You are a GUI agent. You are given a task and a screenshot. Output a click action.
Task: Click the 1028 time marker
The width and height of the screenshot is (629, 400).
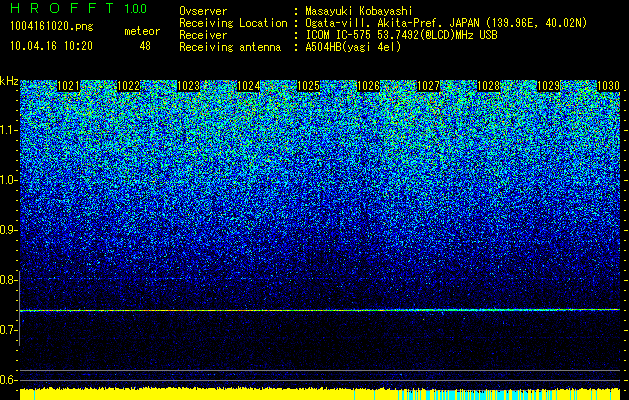(x=488, y=86)
